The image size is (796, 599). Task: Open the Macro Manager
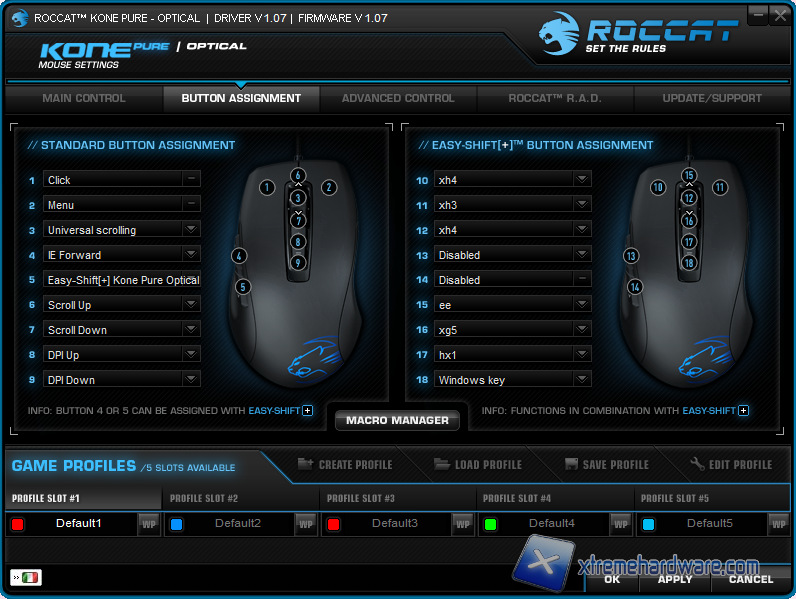tap(397, 420)
